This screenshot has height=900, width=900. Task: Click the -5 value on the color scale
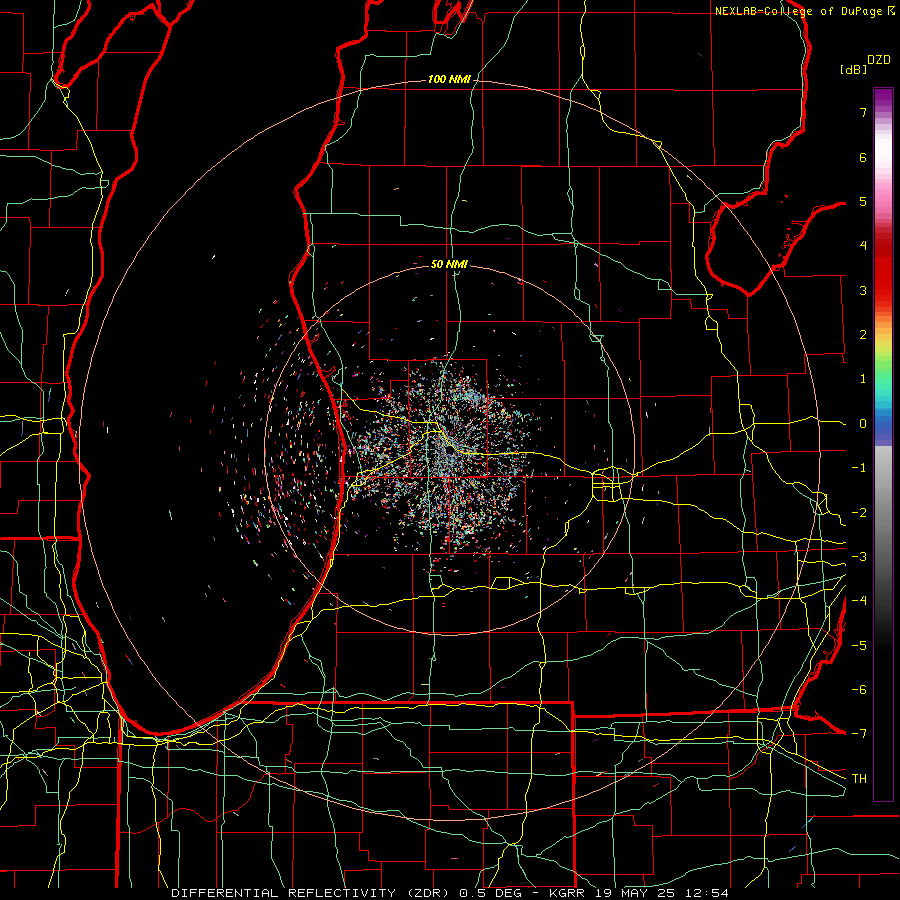(x=859, y=646)
